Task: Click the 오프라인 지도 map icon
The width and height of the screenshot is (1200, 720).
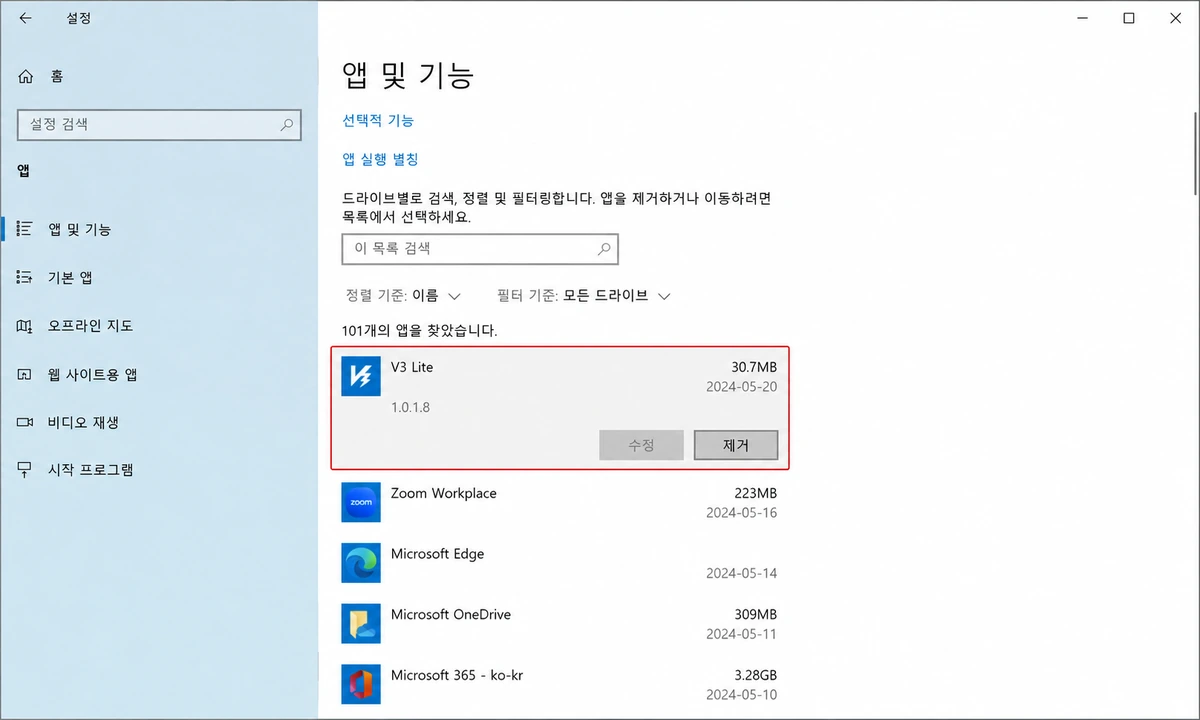Action: (x=25, y=326)
